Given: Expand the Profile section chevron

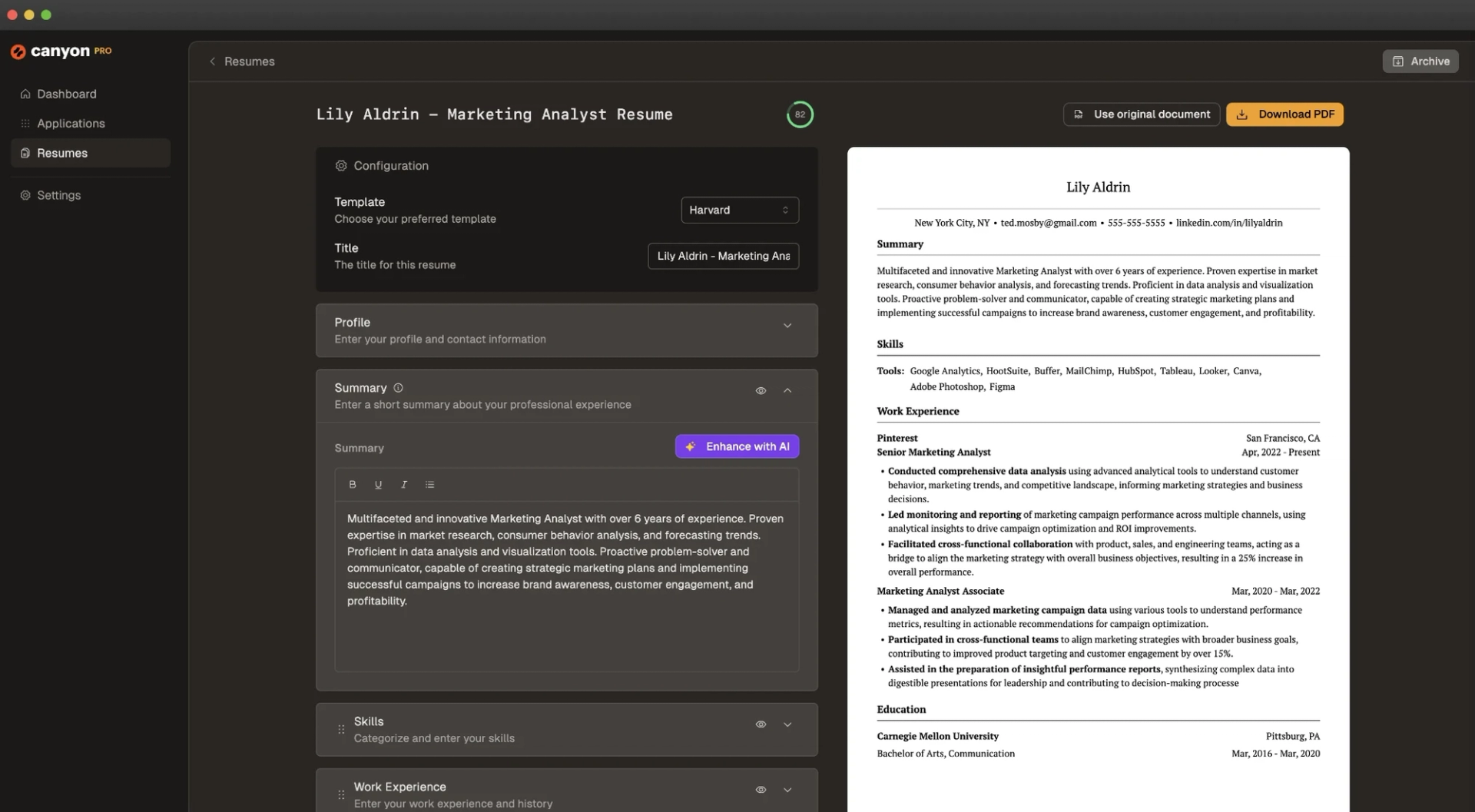Looking at the screenshot, I should 787,326.
